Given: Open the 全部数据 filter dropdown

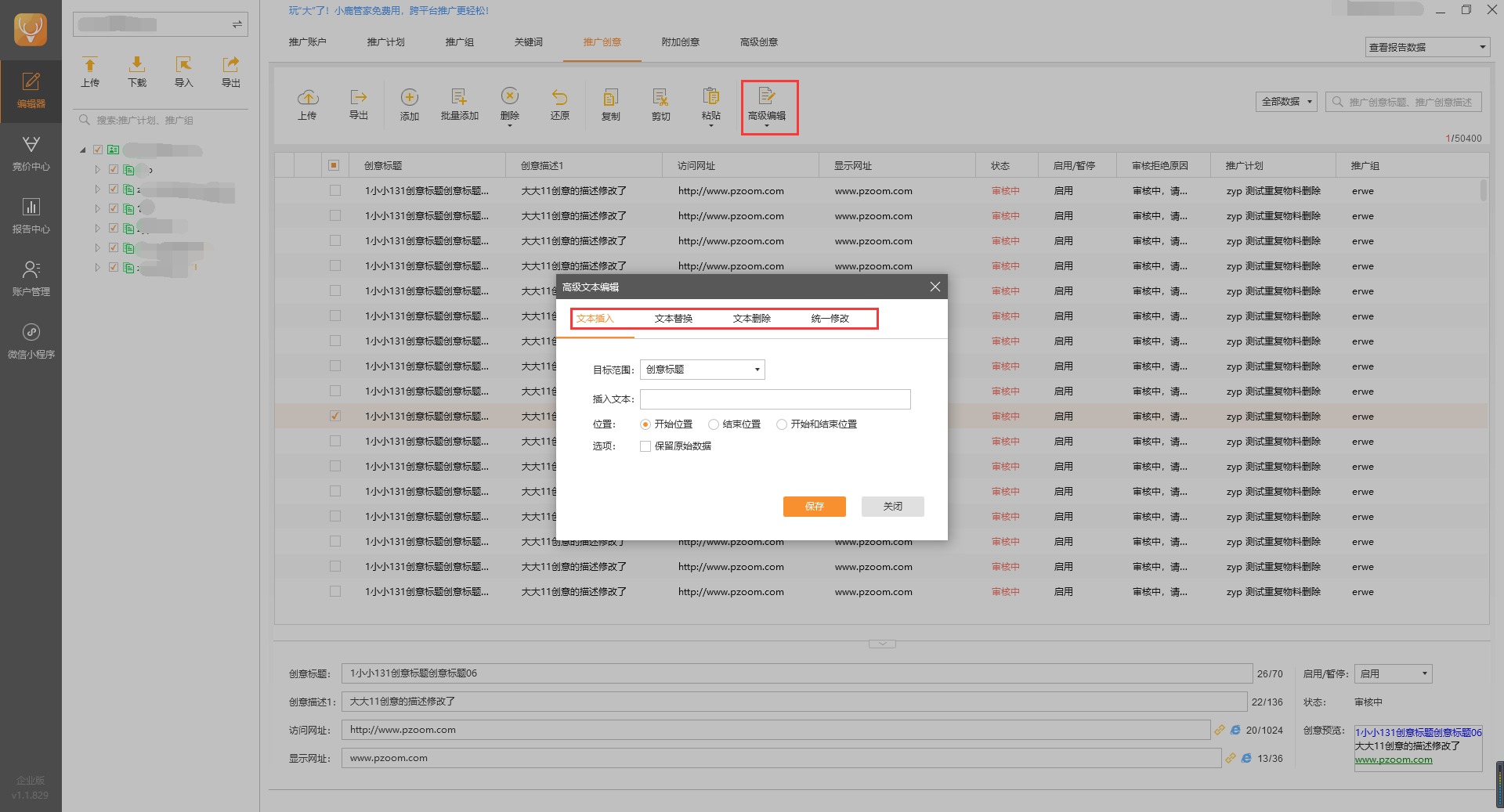Looking at the screenshot, I should [x=1287, y=102].
